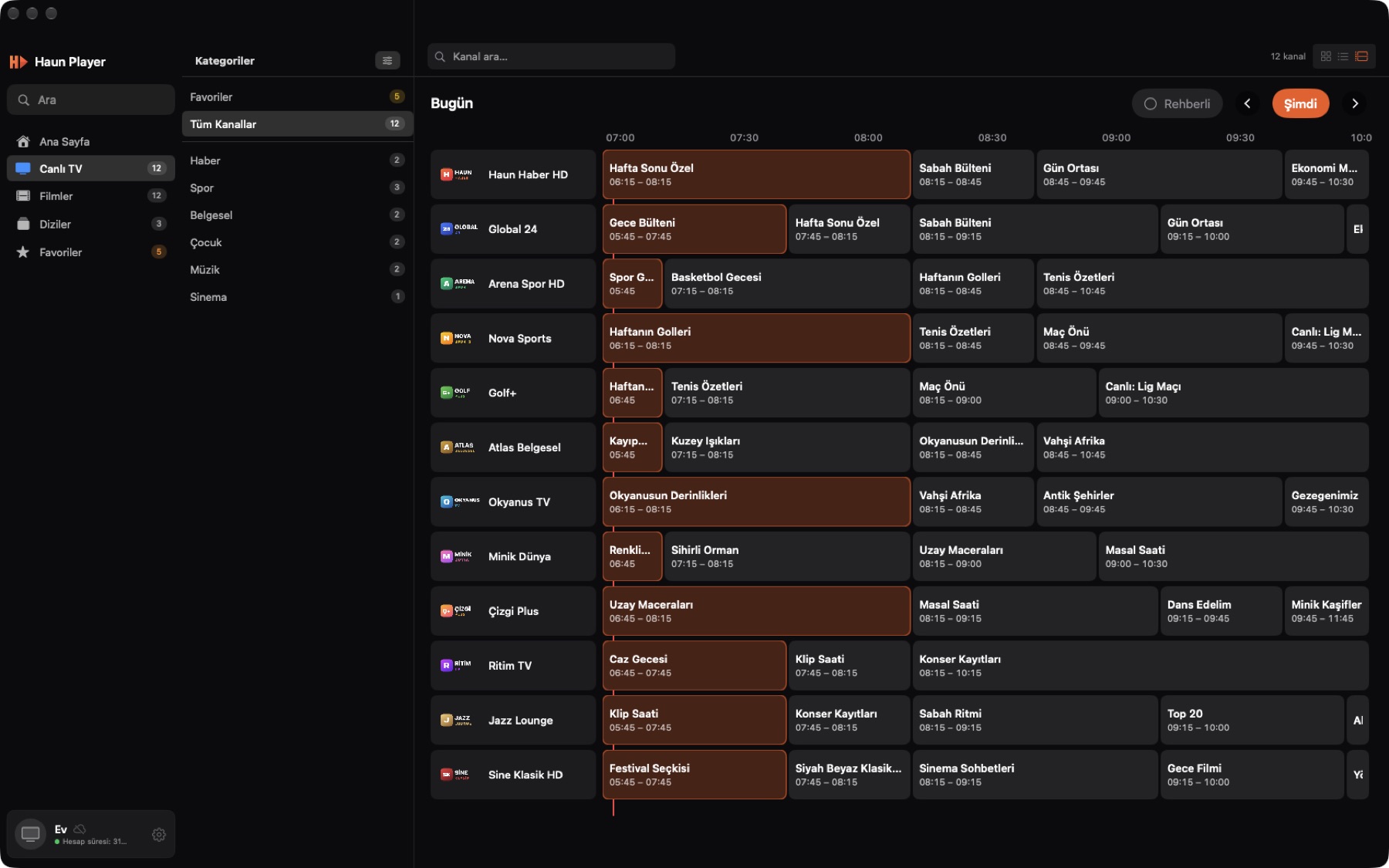Screen dimensions: 1389x868
Task: Click the Global 24 channel logo
Action: pos(458,229)
